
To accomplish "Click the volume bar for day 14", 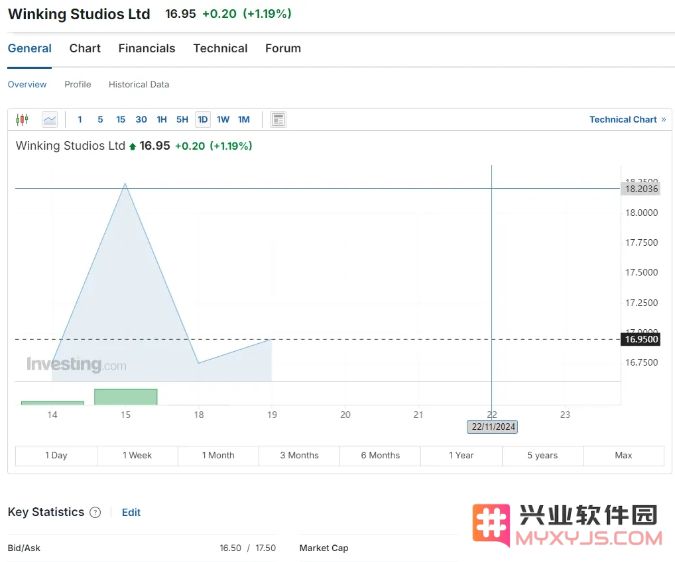I will pos(53,403).
